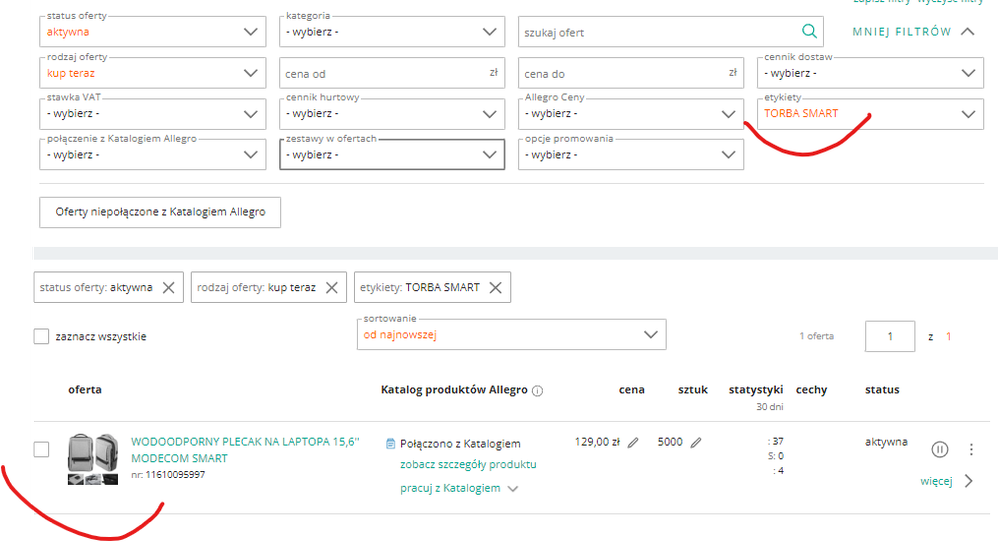The width and height of the screenshot is (998, 542).
Task: Click info icon beside Katalog produktów Allegro
Action: pos(538,391)
